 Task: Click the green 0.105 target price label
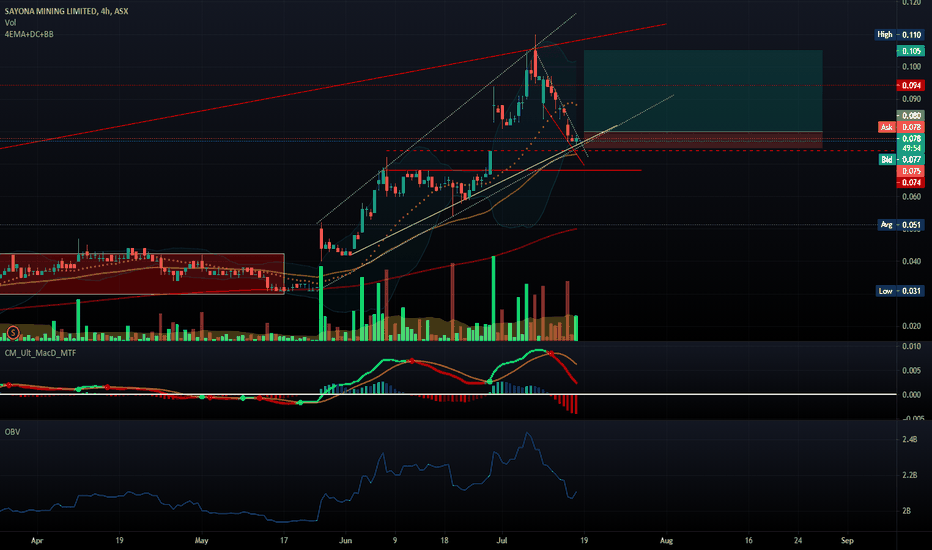point(910,51)
